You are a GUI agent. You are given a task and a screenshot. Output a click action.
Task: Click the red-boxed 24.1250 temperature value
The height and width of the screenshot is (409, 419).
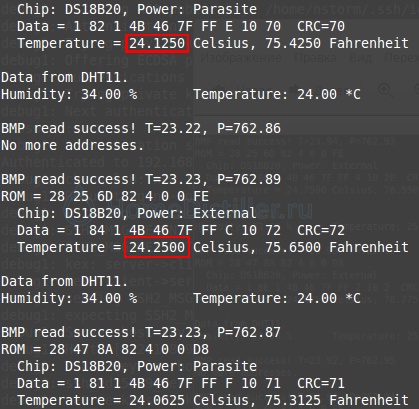pyautogui.click(x=157, y=44)
